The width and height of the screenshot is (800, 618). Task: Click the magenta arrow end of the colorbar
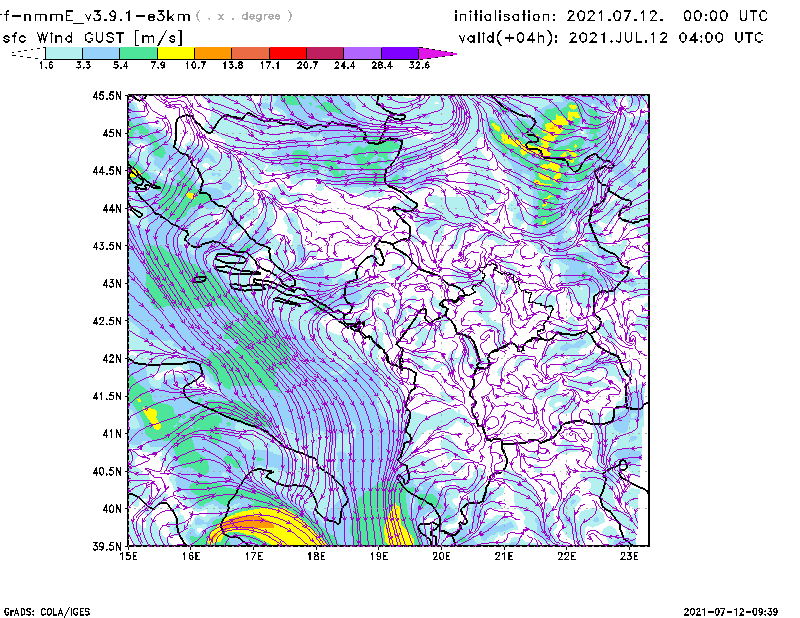[x=437, y=53]
